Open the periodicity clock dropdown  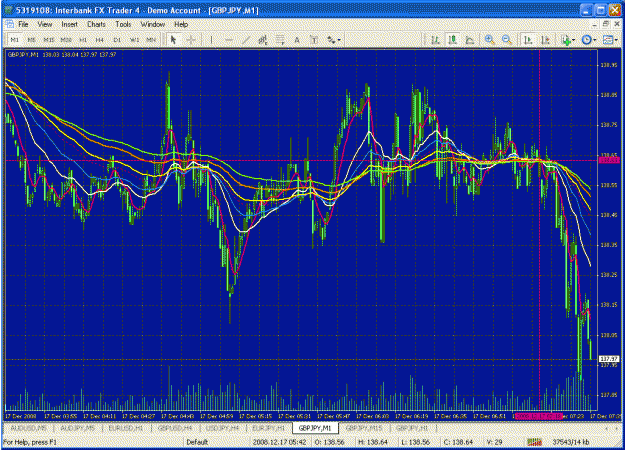point(589,39)
